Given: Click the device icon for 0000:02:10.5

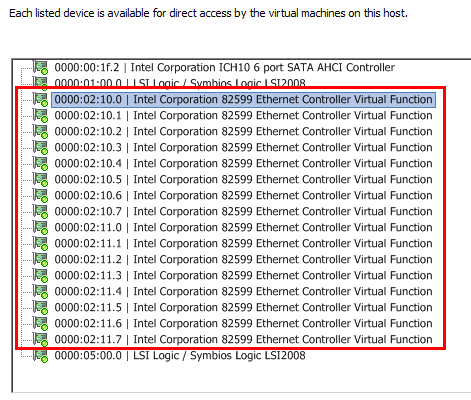Looking at the screenshot, I should click(x=41, y=179).
